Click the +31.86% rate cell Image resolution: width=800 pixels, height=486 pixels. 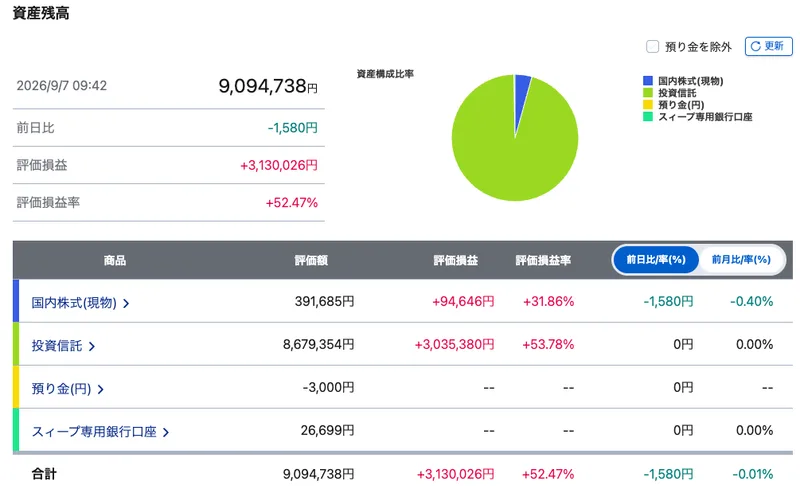(x=548, y=301)
